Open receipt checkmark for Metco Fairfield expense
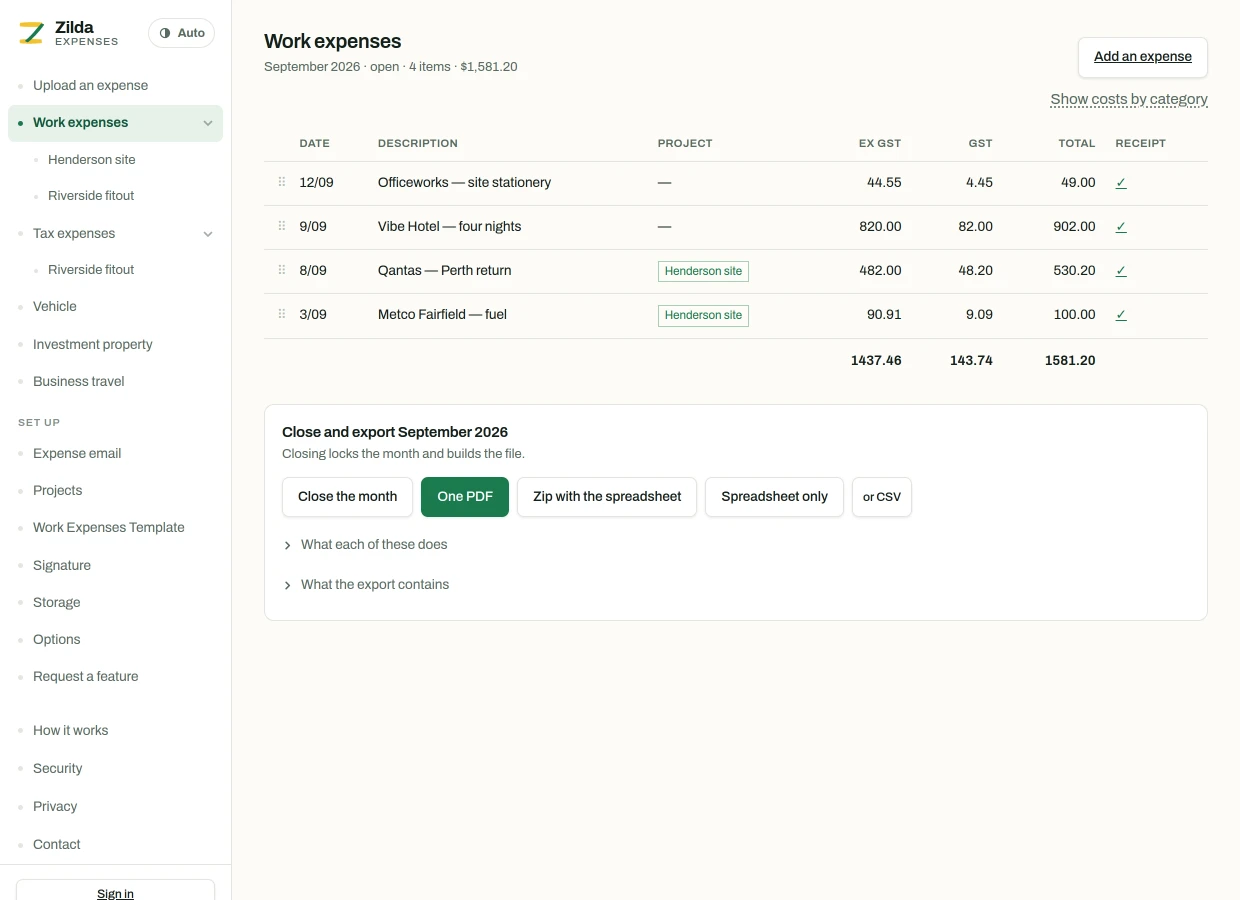Viewport: 1240px width, 900px height. [x=1121, y=315]
